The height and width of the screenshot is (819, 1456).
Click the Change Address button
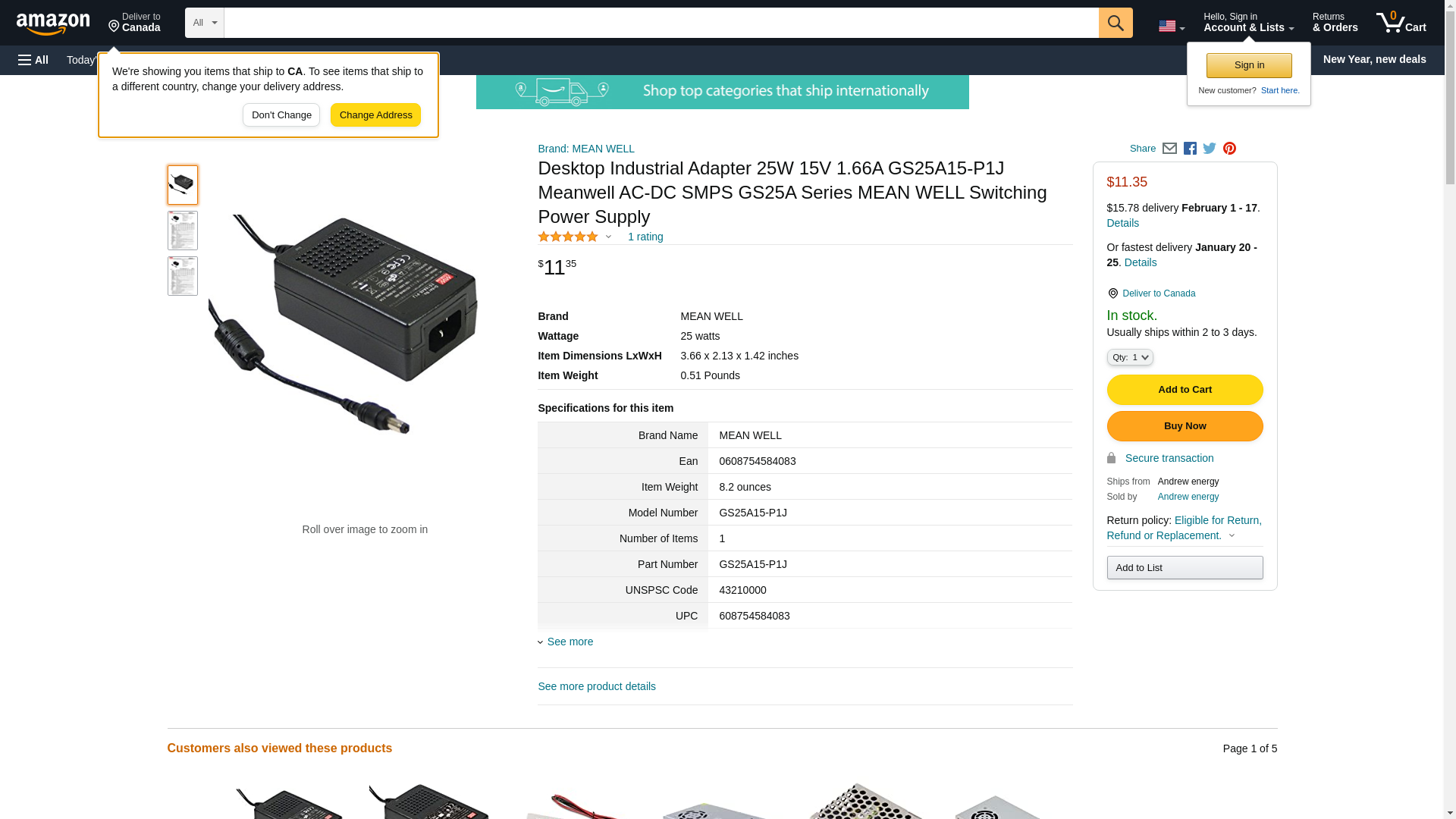click(375, 115)
